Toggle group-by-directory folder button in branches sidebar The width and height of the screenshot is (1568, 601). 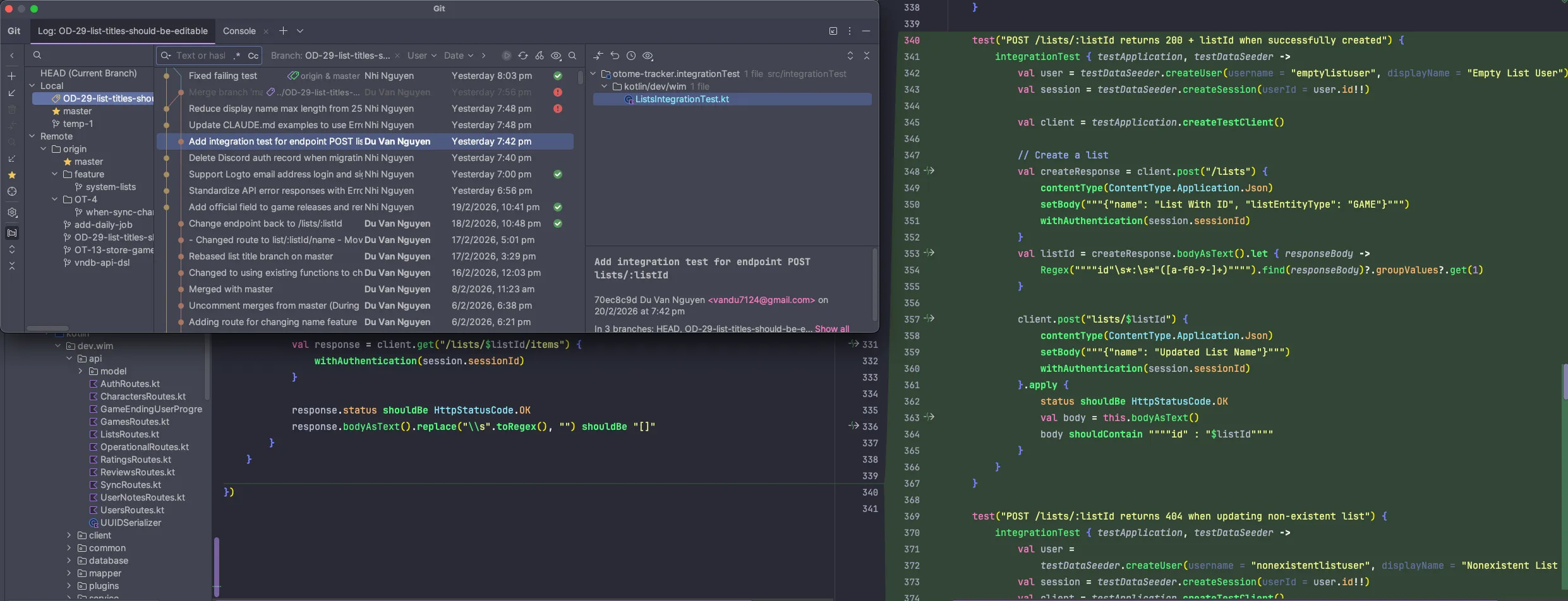coord(12,233)
